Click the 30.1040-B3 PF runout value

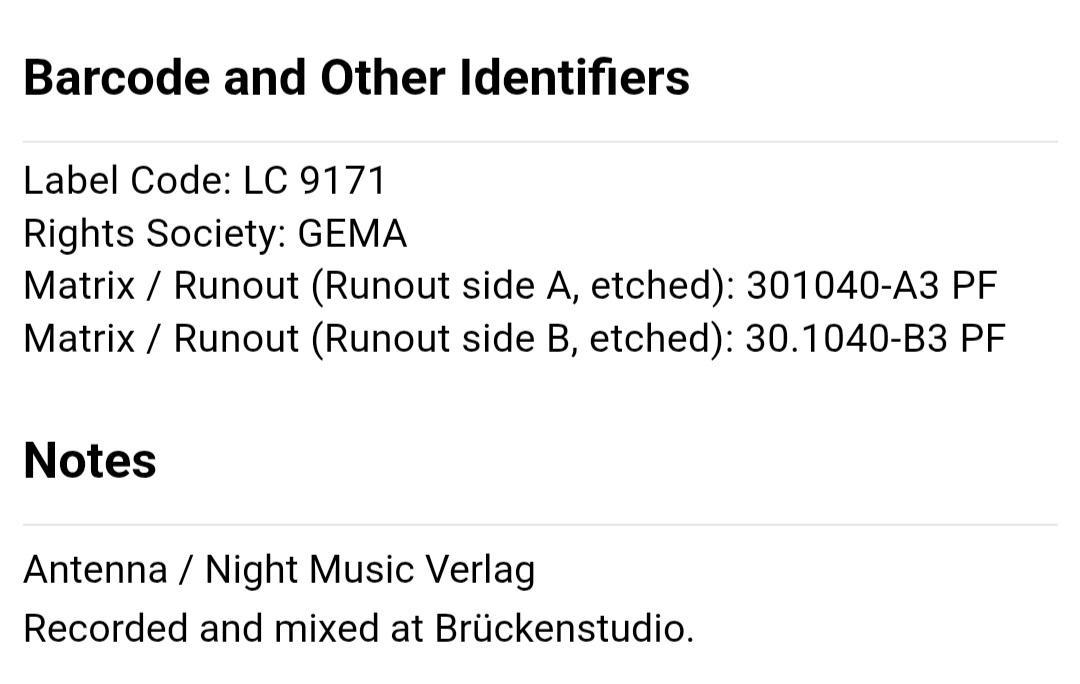(x=875, y=339)
